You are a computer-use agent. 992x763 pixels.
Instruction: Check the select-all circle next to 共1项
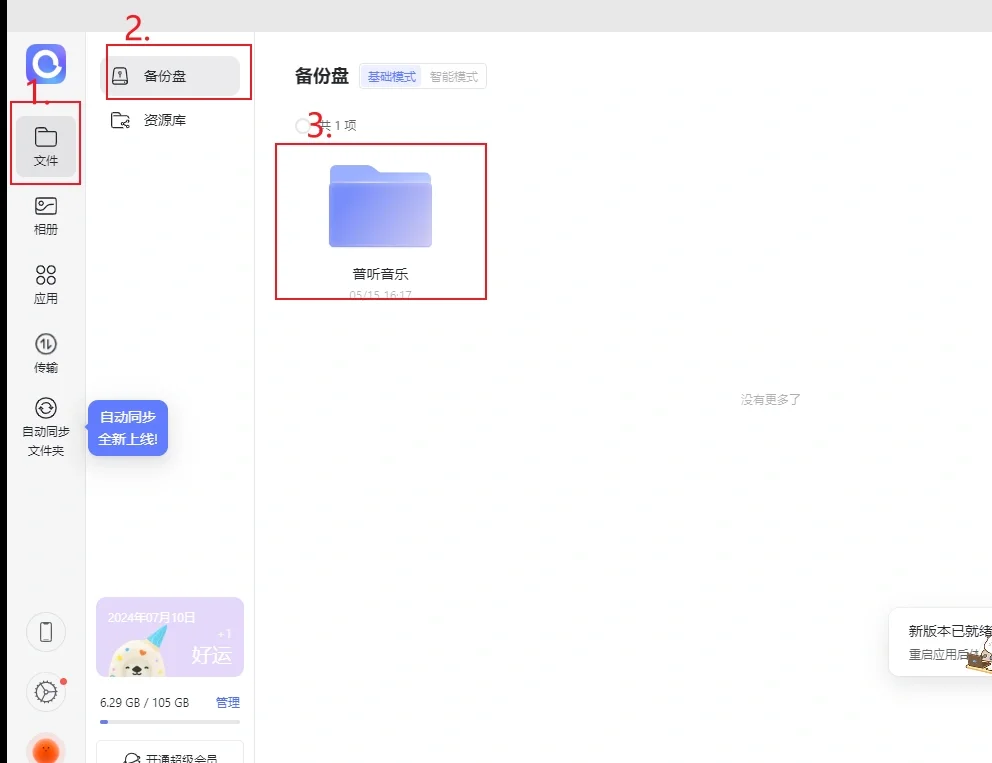pyautogui.click(x=303, y=125)
